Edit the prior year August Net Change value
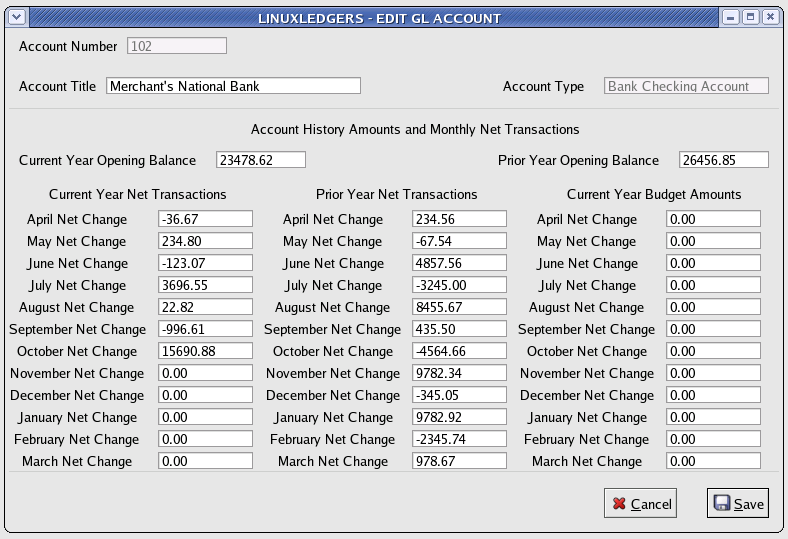The height and width of the screenshot is (539, 788). point(459,307)
